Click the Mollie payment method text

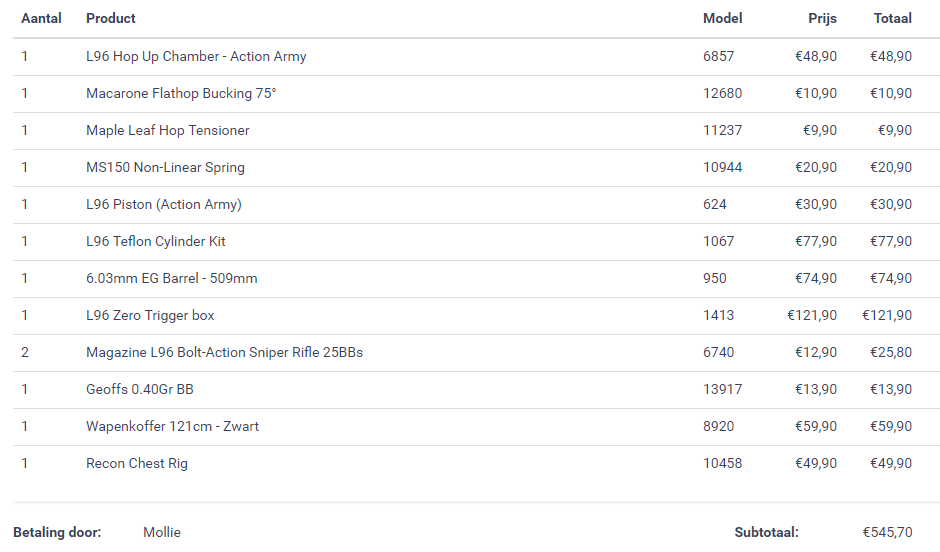point(162,532)
